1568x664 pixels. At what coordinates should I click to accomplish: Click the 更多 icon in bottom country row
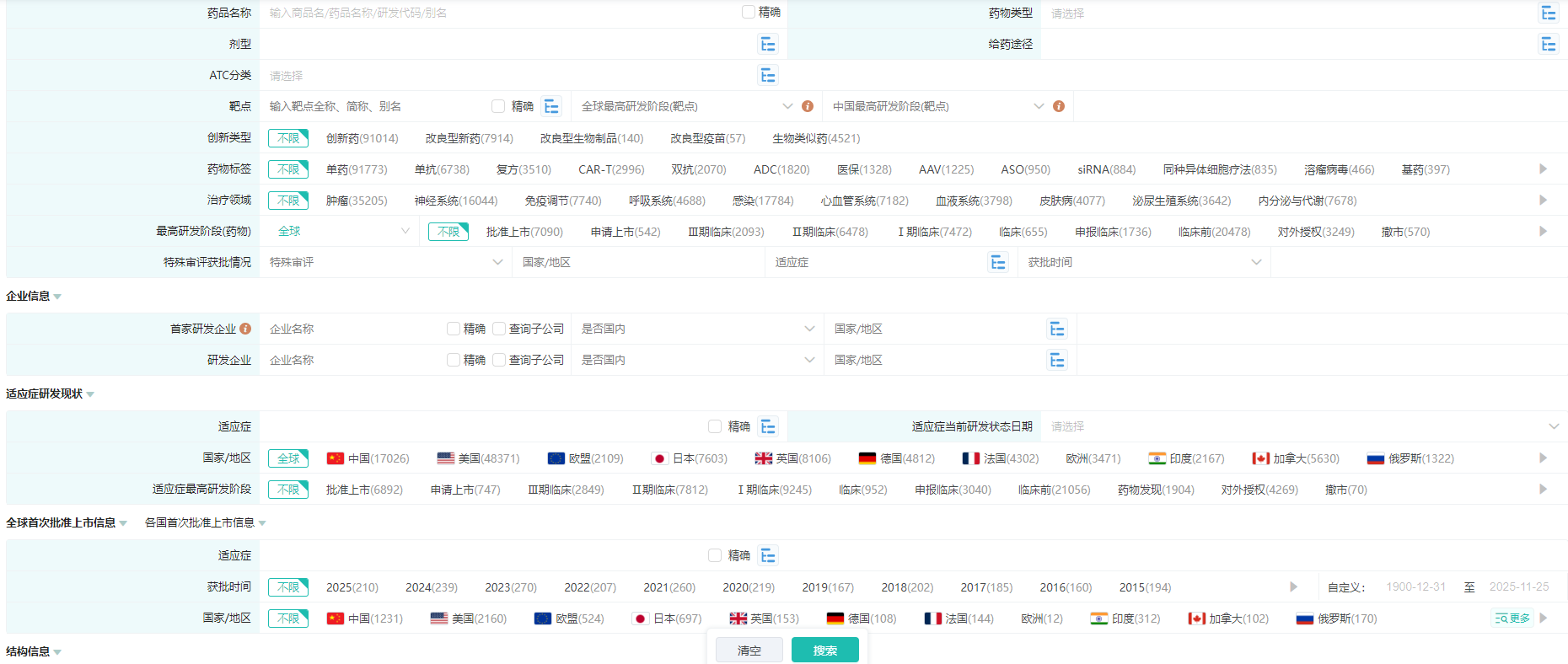pos(1512,618)
